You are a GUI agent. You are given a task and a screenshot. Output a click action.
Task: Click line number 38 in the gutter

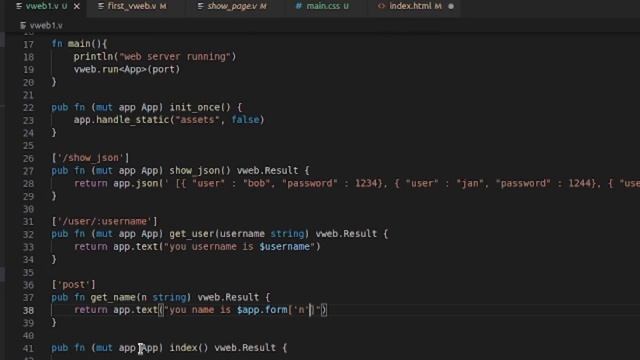[28, 310]
